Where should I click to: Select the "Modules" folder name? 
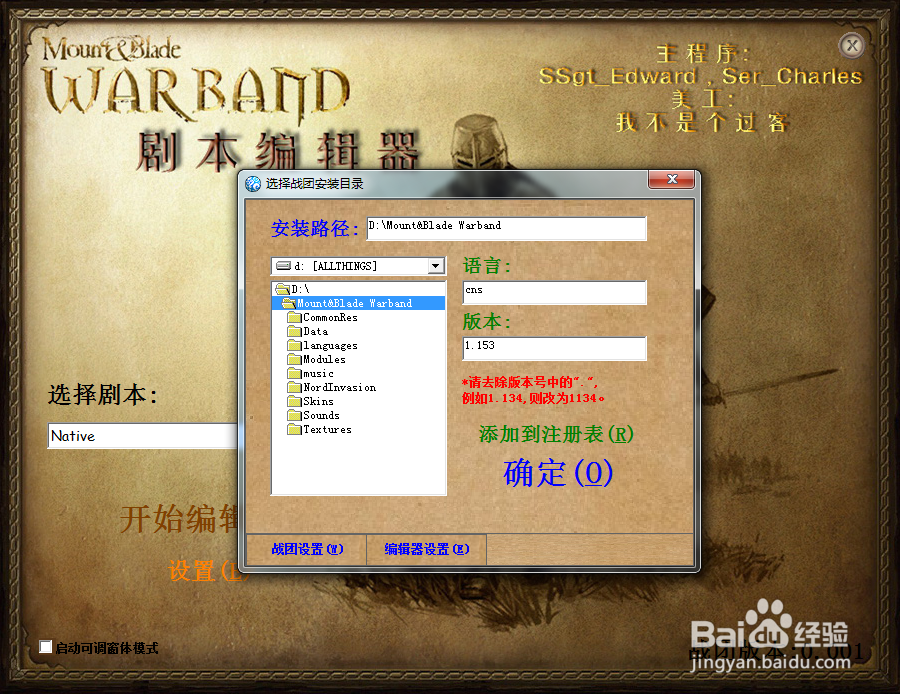click(x=324, y=359)
